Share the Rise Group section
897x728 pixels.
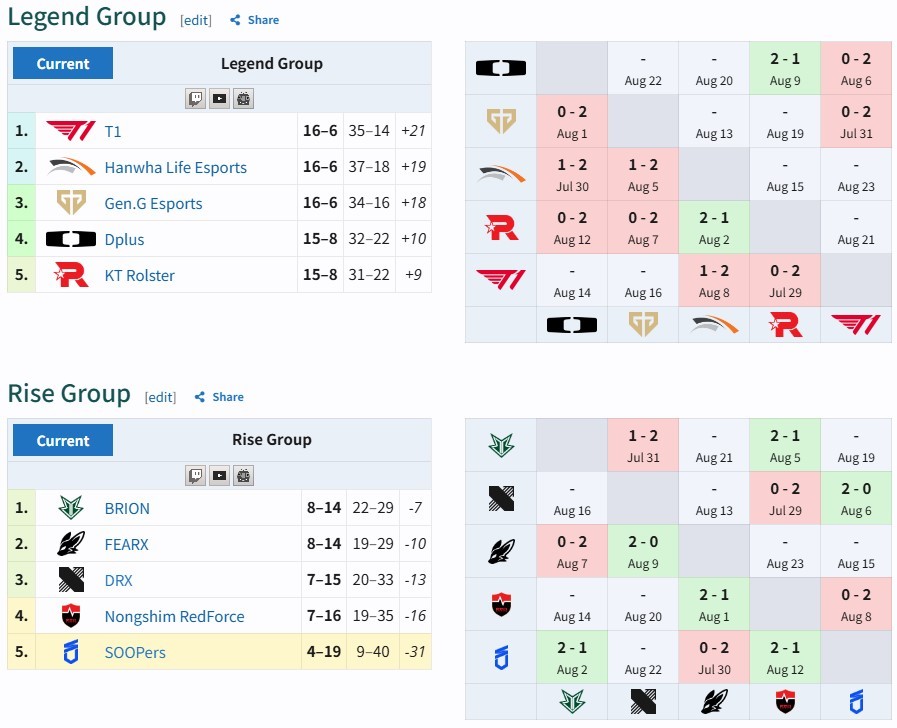[219, 397]
